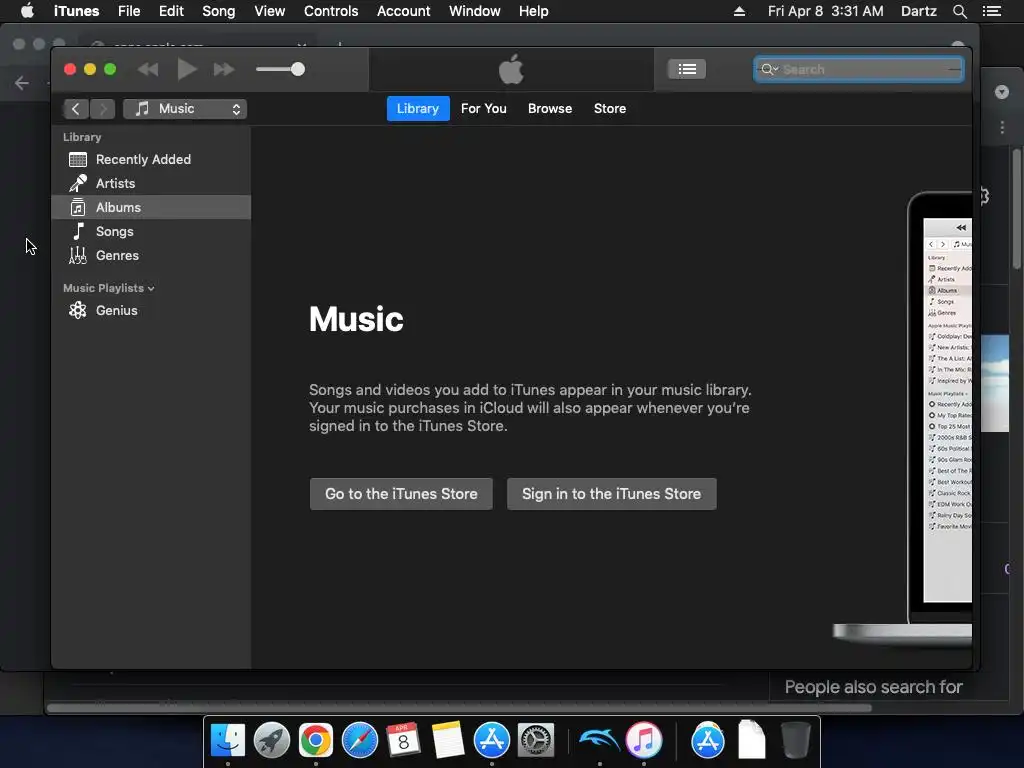
Task: Open the Window menu
Action: [475, 11]
